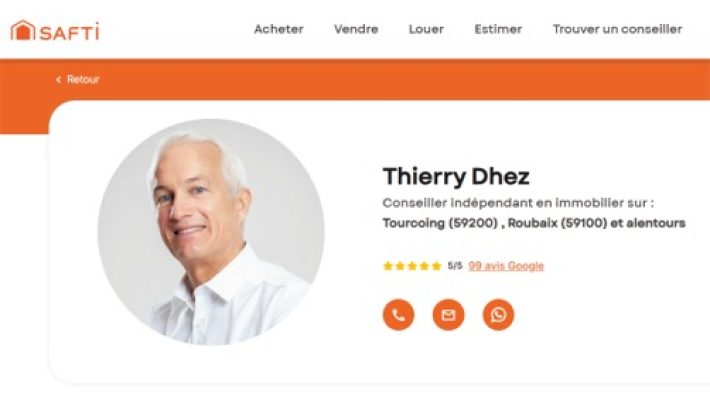Viewport: 710px width, 400px height.
Task: Click the back chevron beside Retour
Action: point(58,80)
